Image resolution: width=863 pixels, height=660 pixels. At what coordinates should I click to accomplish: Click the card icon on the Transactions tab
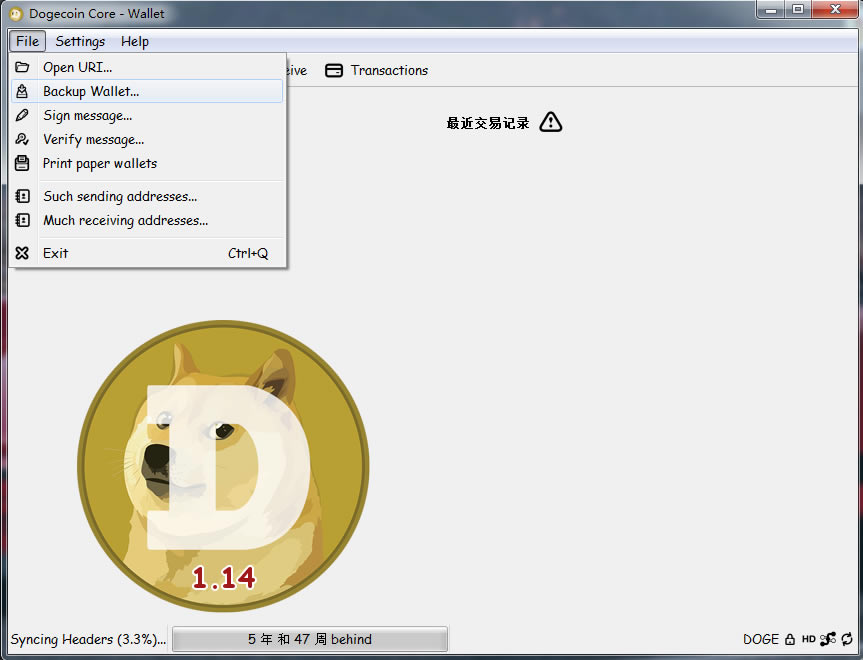click(333, 70)
